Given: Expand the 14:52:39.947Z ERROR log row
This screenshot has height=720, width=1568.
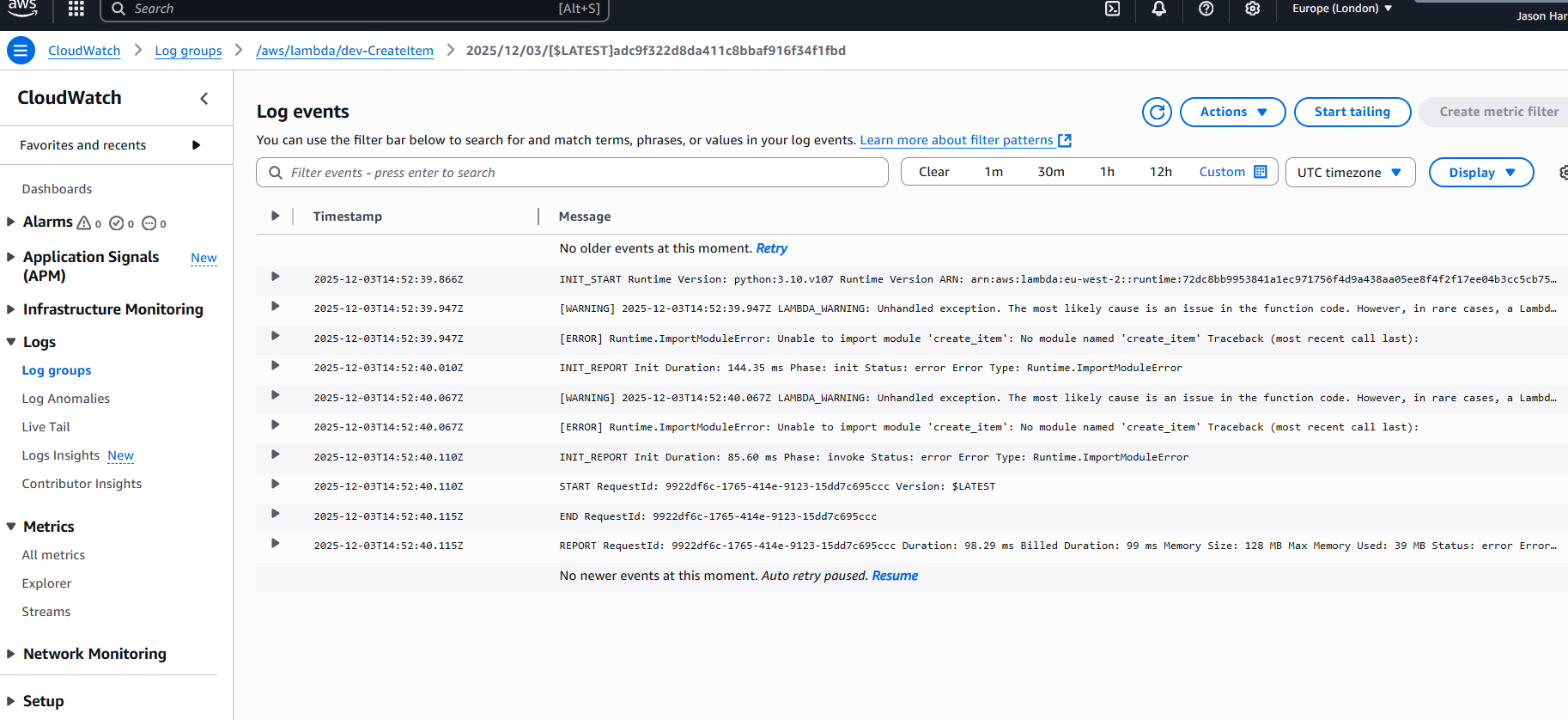Looking at the screenshot, I should pyautogui.click(x=275, y=336).
